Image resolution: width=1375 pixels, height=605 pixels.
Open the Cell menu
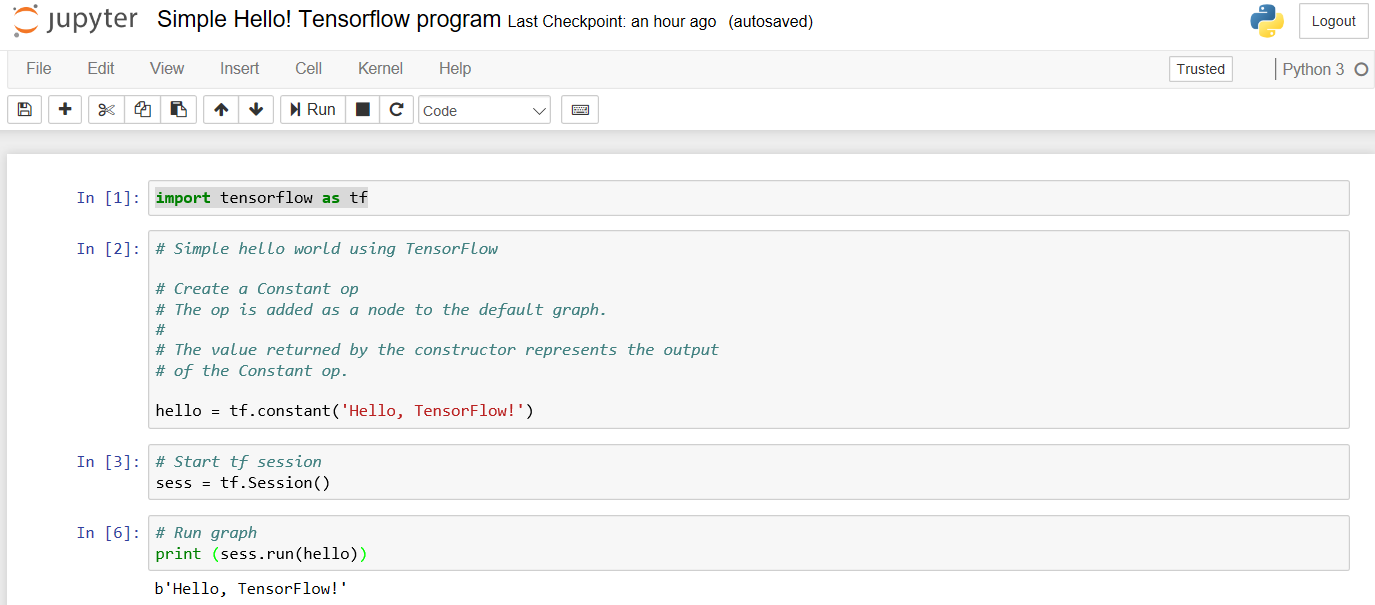click(x=308, y=68)
